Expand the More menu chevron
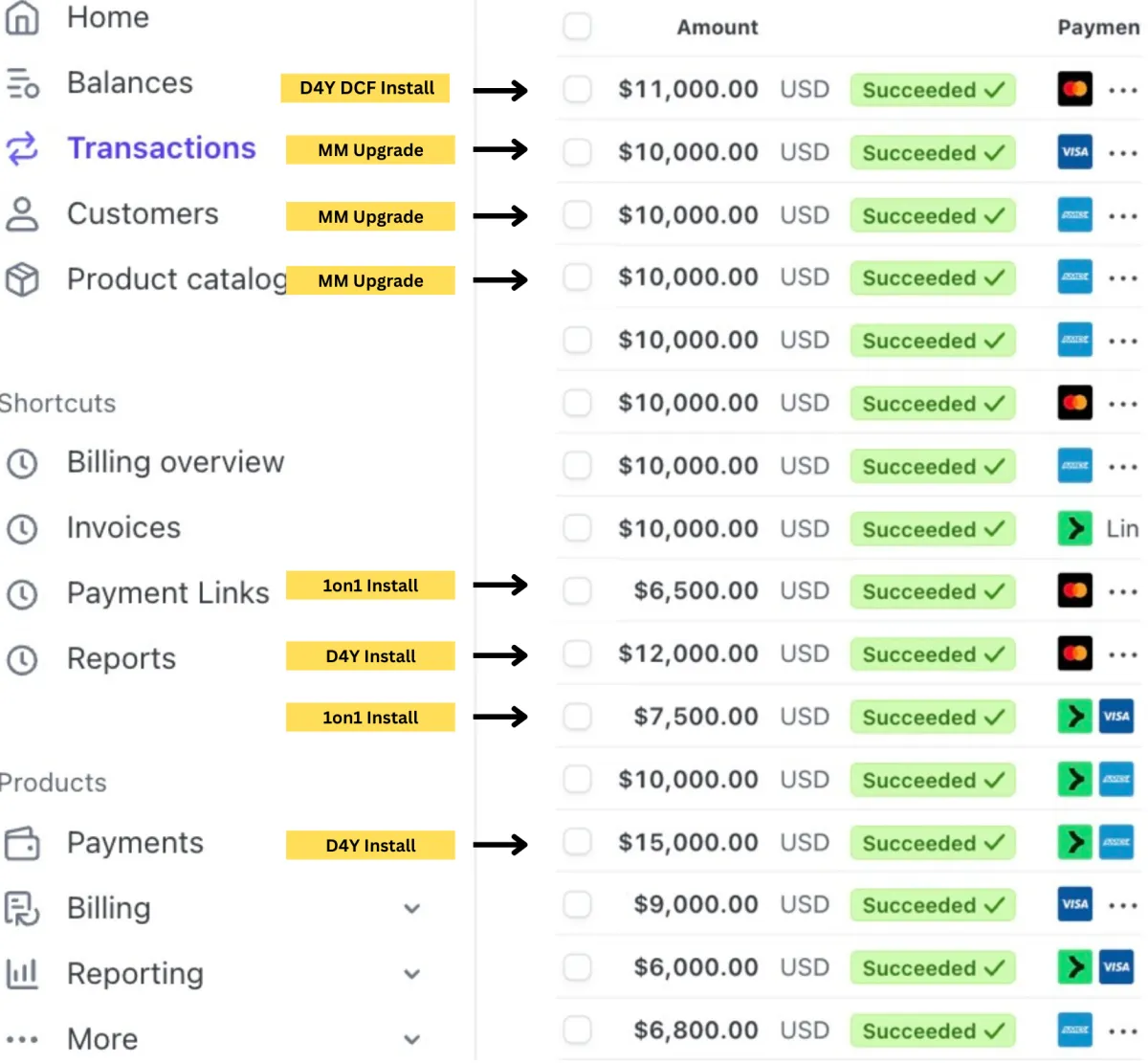 tap(412, 1039)
